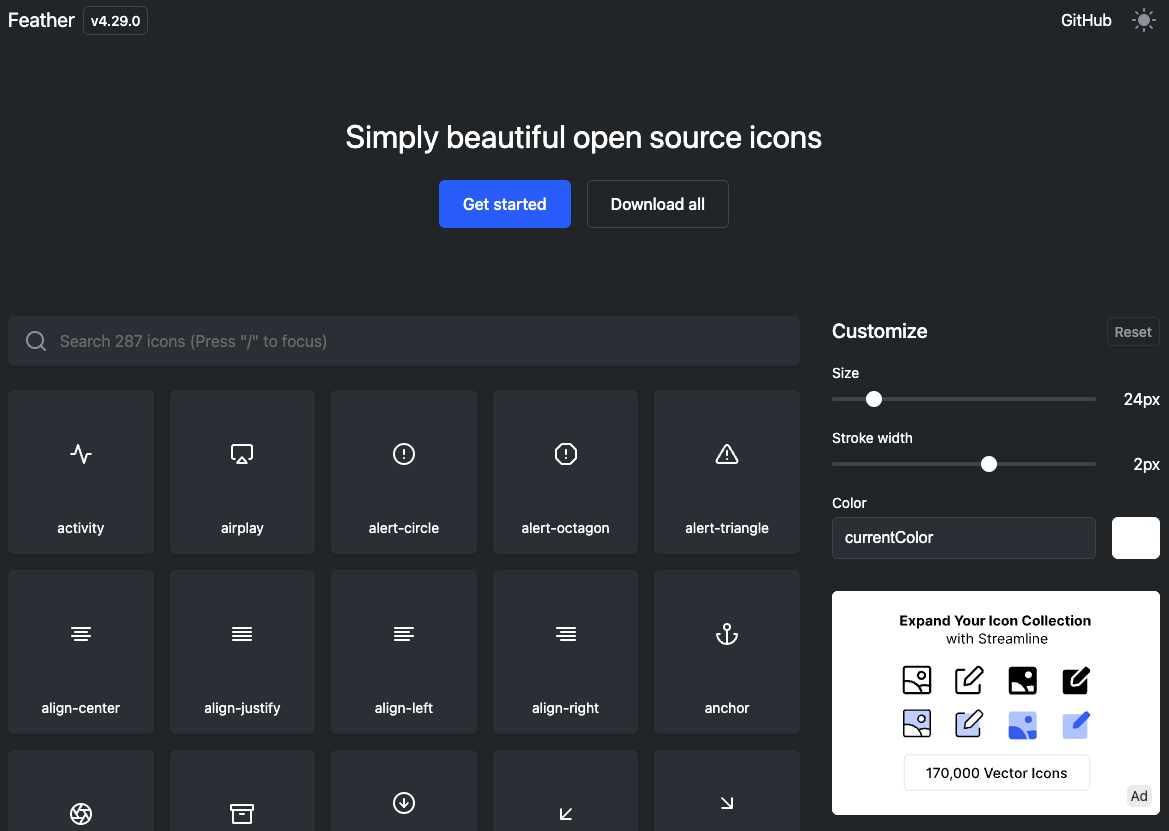
Task: Pick the align-left icon
Action: 404,651
